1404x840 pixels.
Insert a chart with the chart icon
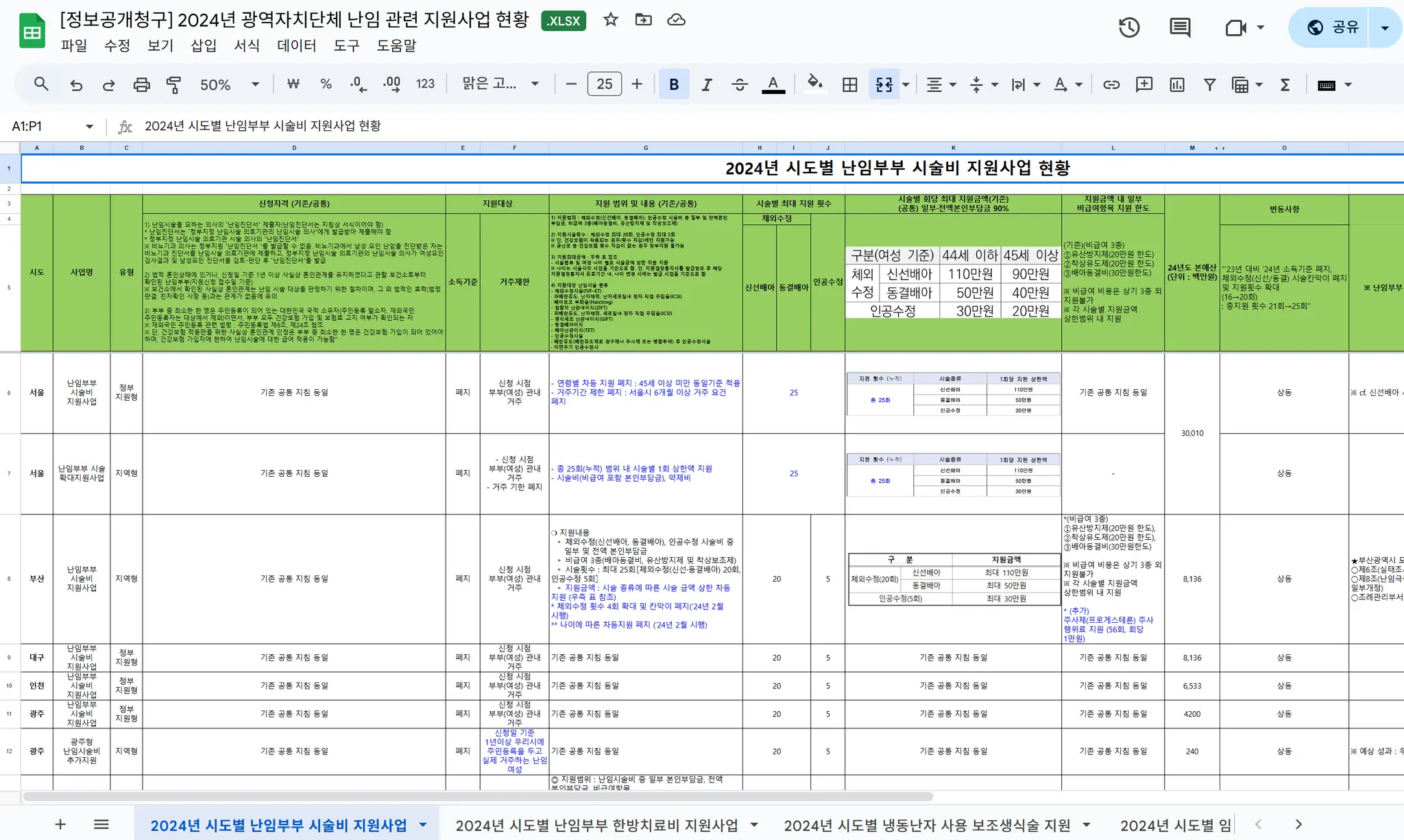tap(1176, 84)
